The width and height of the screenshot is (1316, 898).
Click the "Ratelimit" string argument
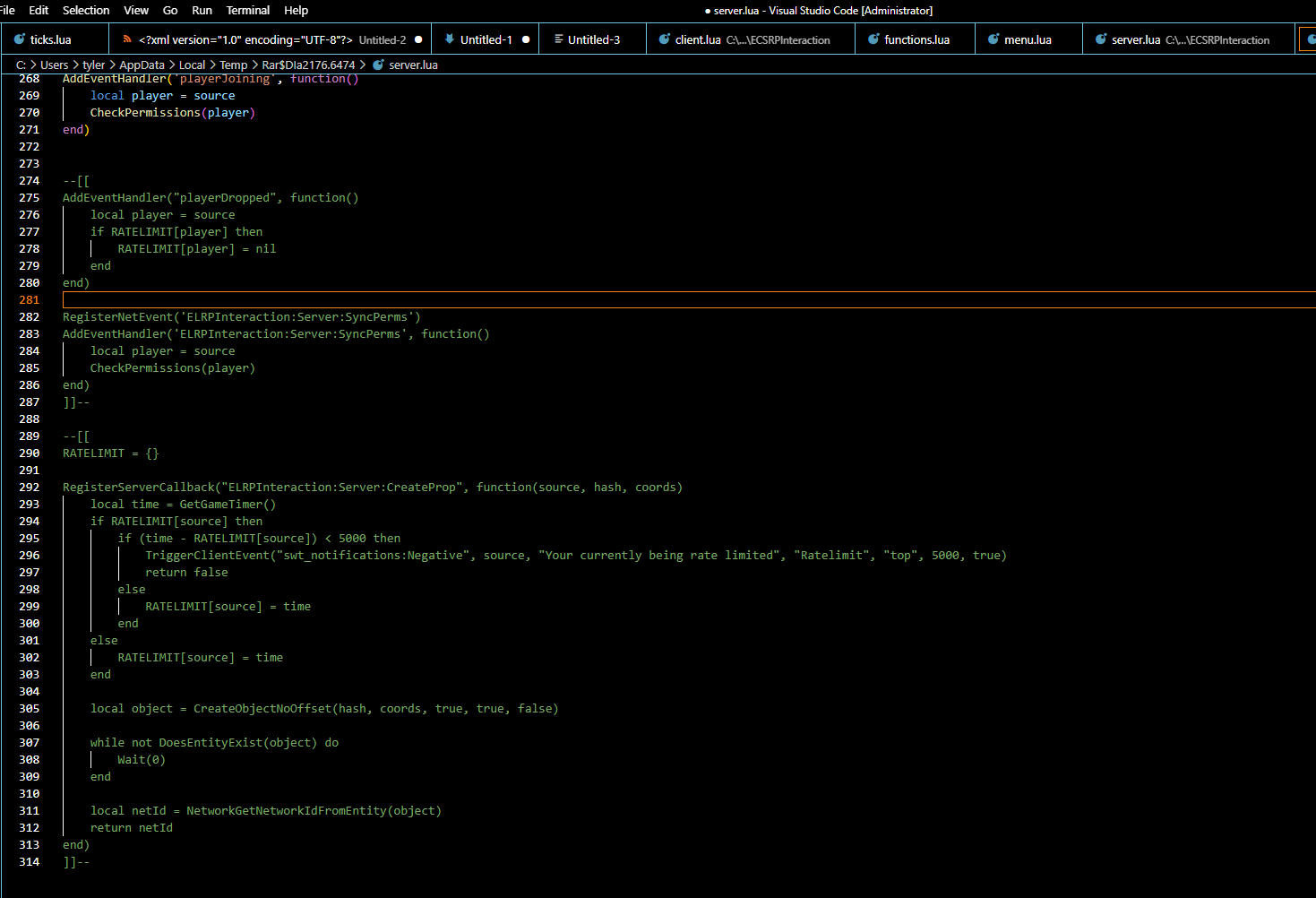click(831, 556)
